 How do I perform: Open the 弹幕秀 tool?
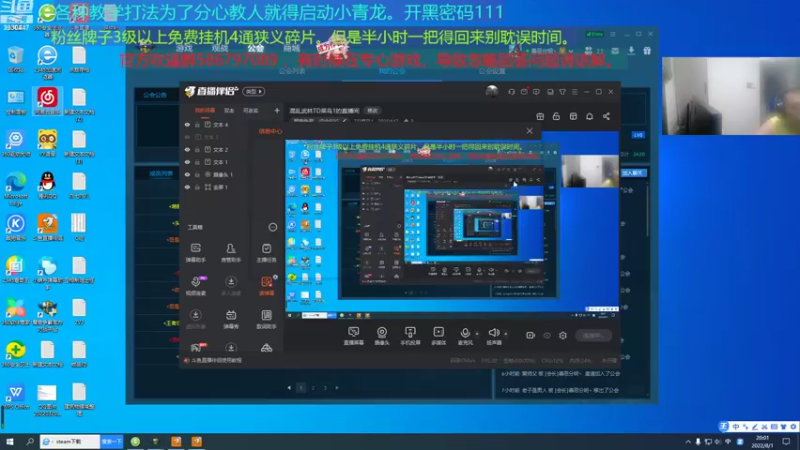coord(231,319)
